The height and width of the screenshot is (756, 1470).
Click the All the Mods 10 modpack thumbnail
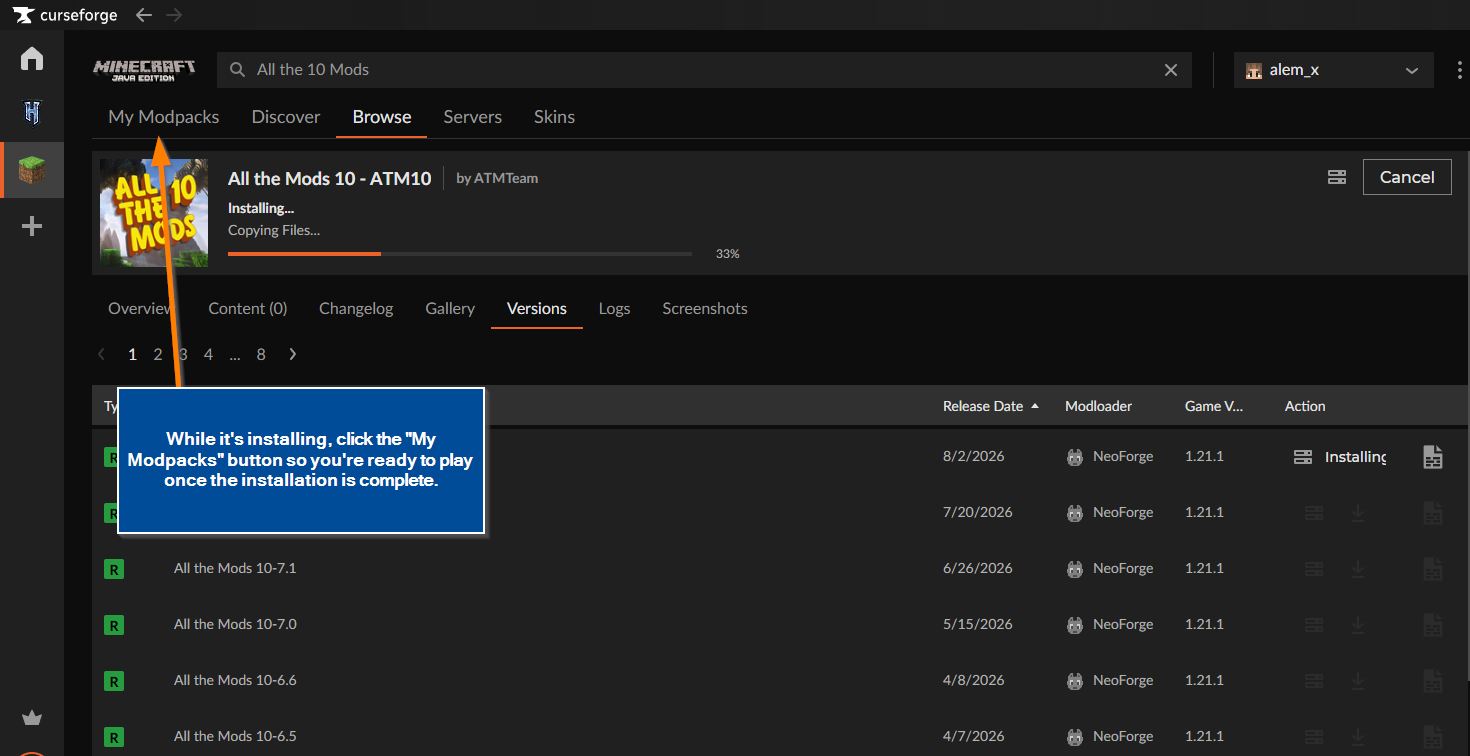tap(154, 213)
